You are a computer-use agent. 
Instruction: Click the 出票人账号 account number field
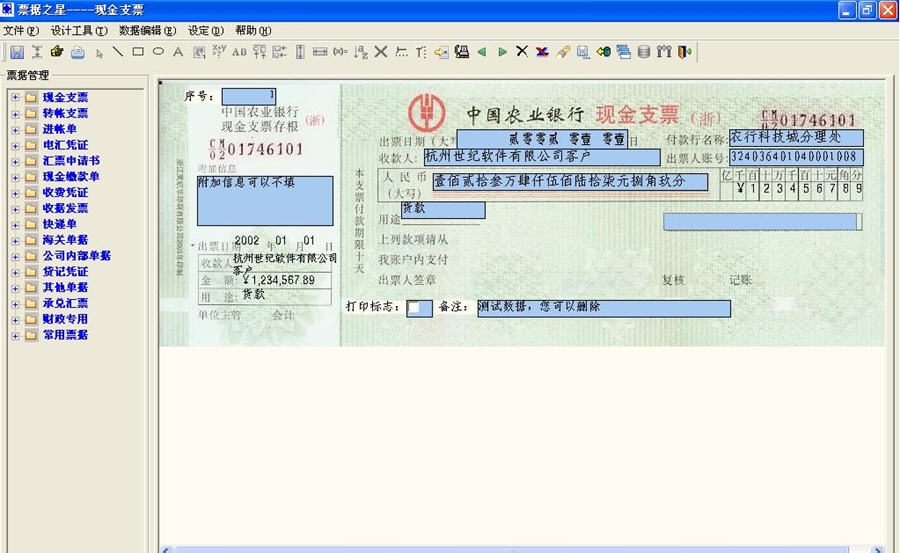(x=796, y=157)
